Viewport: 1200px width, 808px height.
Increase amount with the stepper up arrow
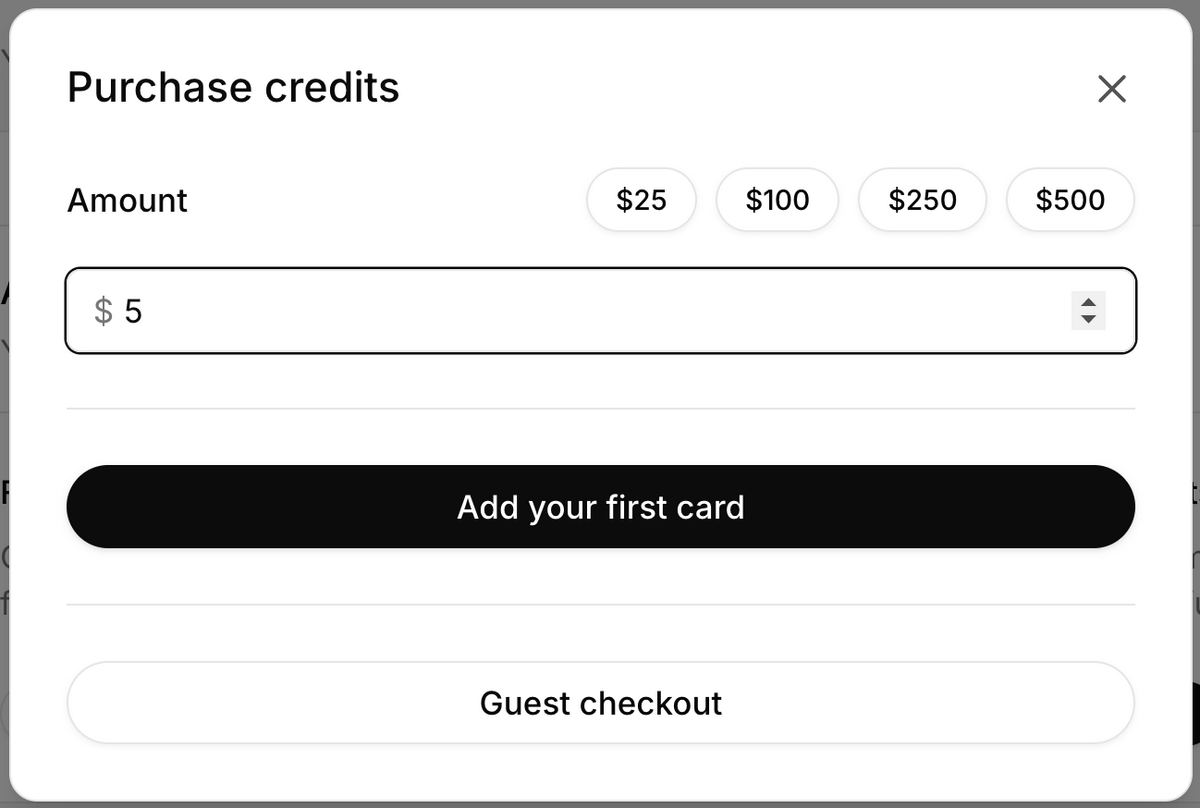(x=1088, y=301)
